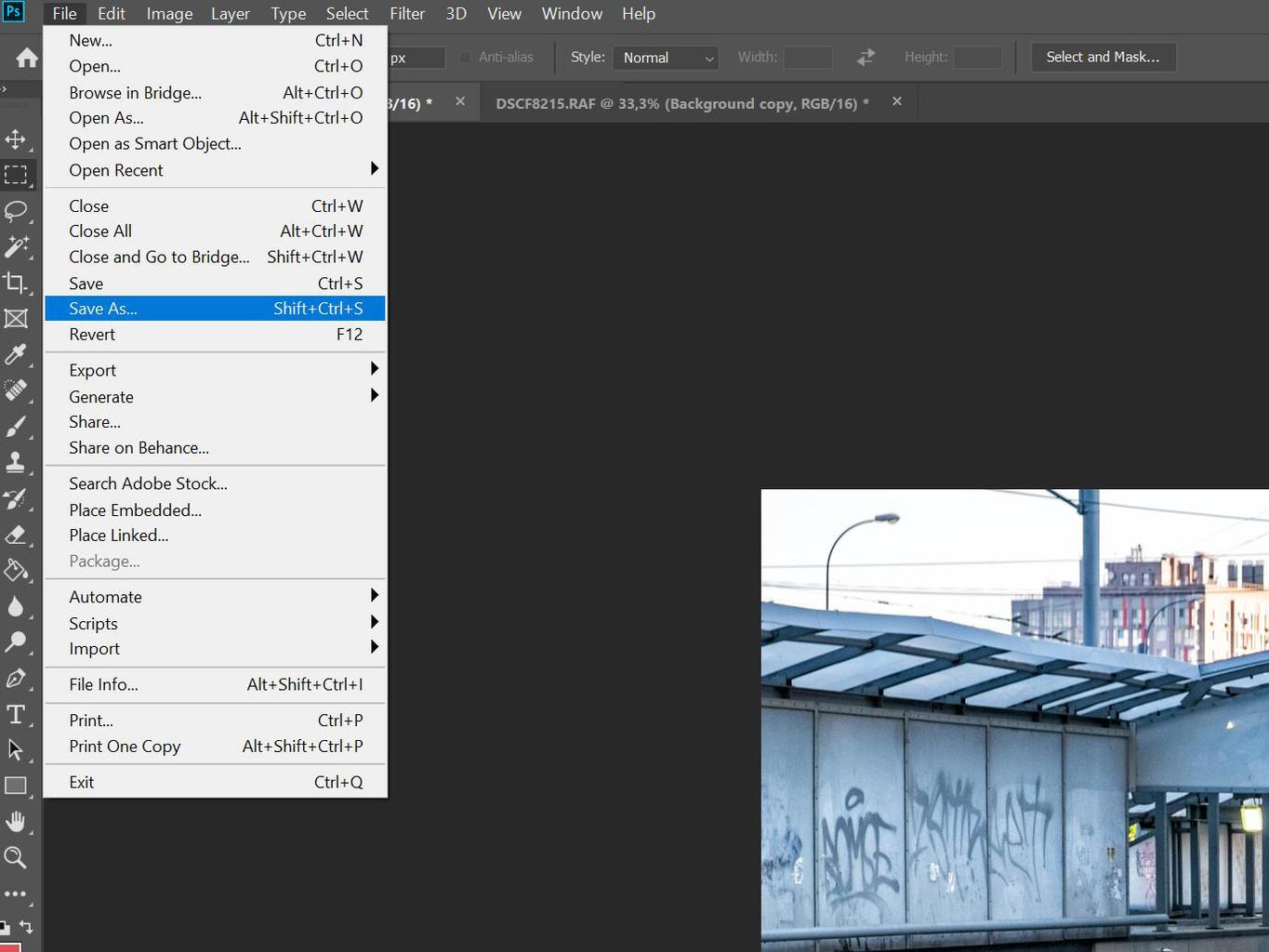This screenshot has height=952, width=1269.
Task: Swap width and height values
Action: 866,58
